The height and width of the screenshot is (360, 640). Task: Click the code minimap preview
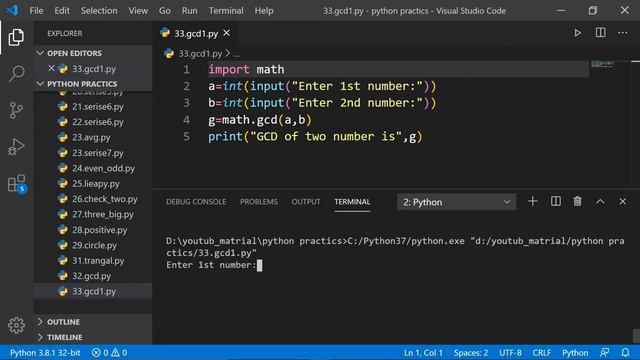click(602, 64)
